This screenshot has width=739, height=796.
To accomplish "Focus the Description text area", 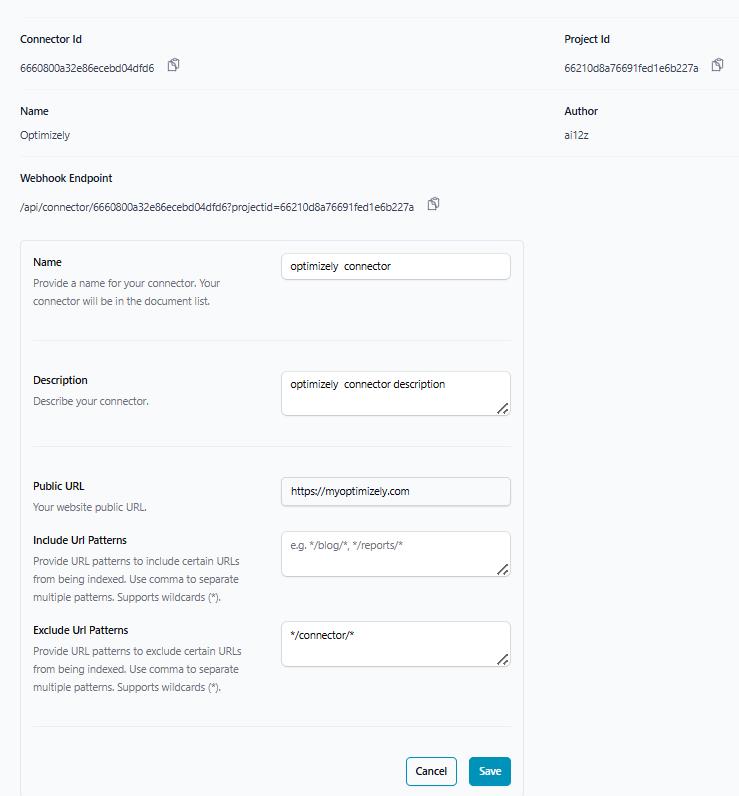I will tap(395, 392).
